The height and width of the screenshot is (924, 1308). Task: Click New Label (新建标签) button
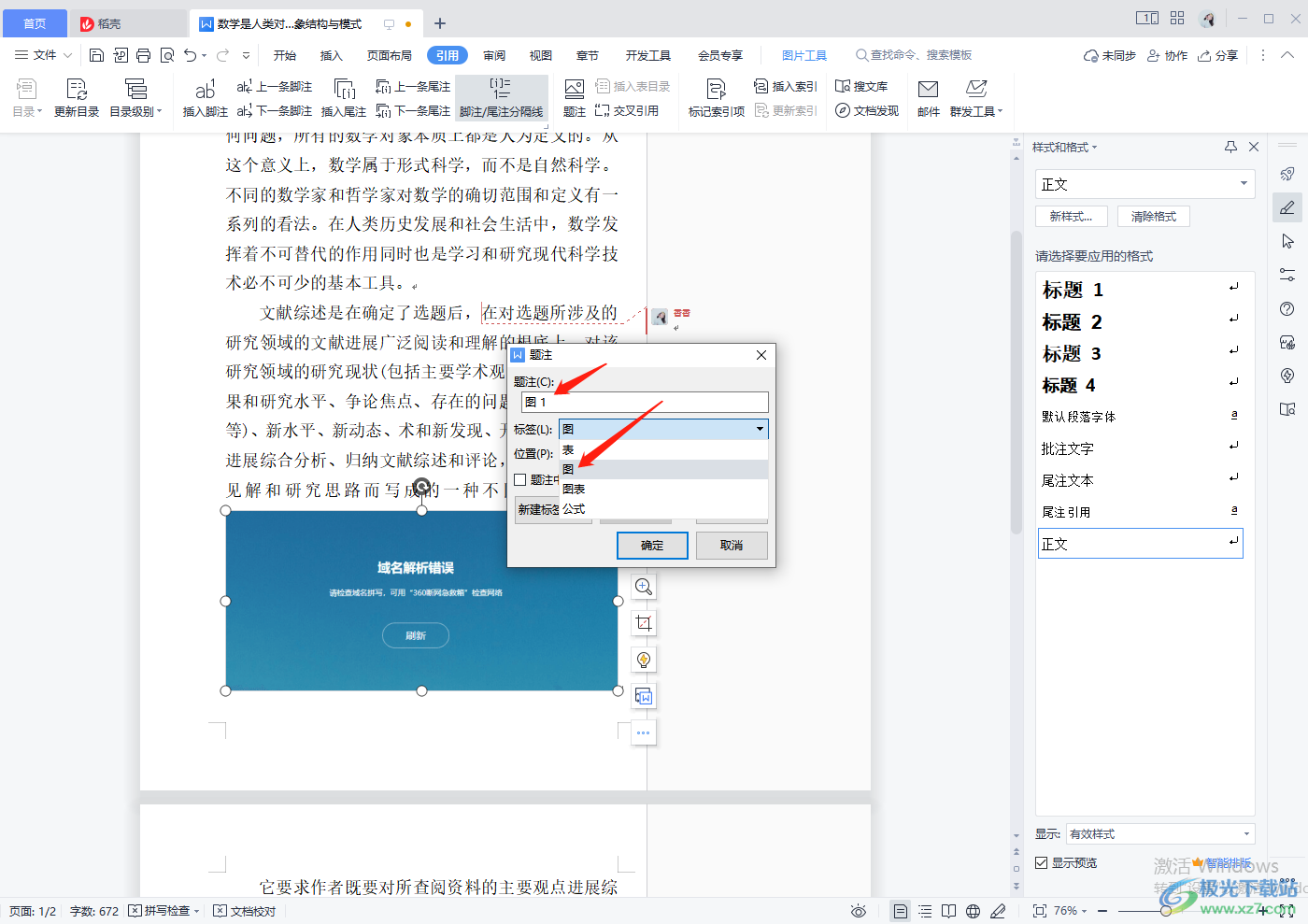pos(537,509)
